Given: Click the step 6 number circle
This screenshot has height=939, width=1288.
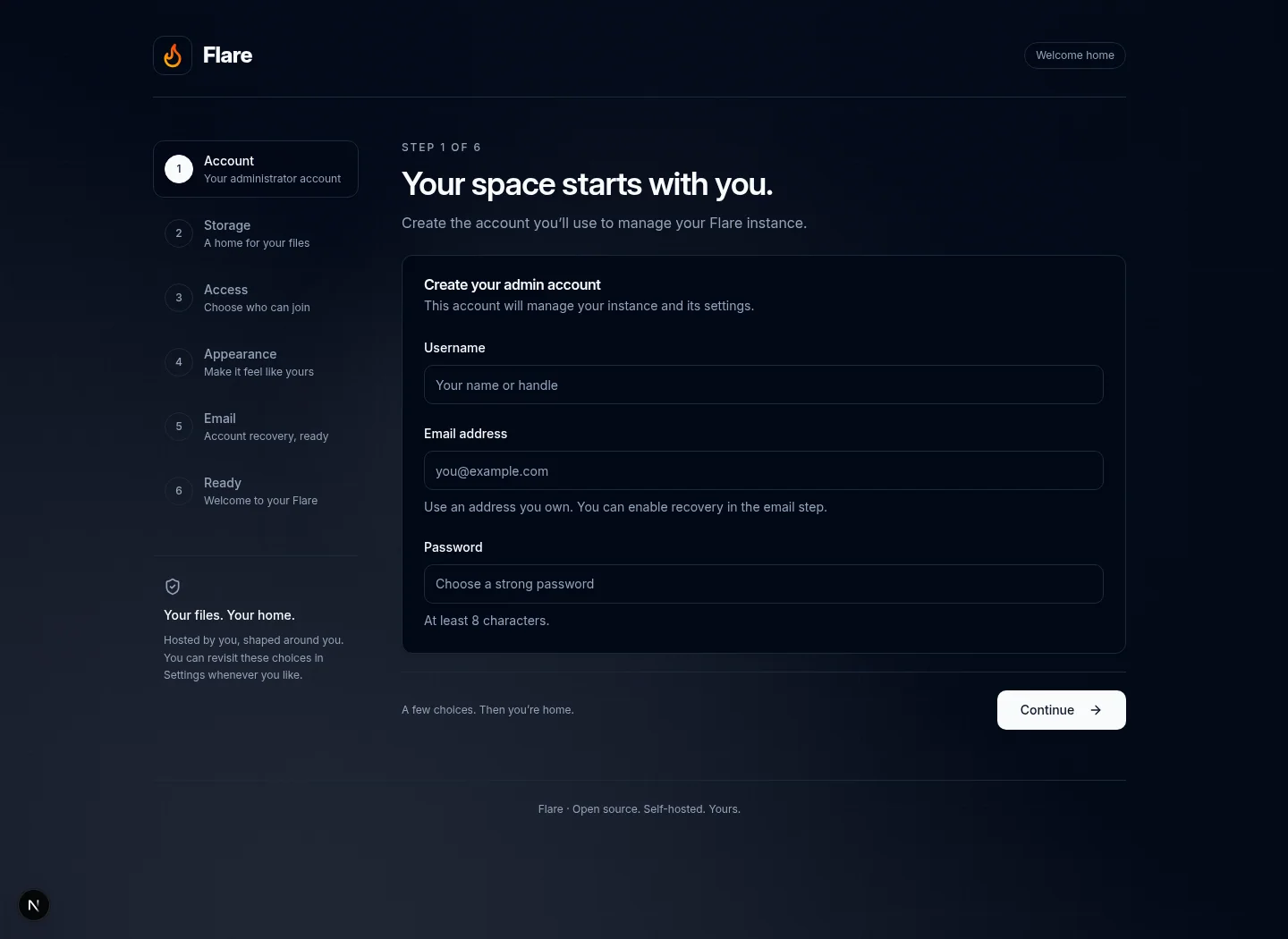Looking at the screenshot, I should tap(179, 491).
